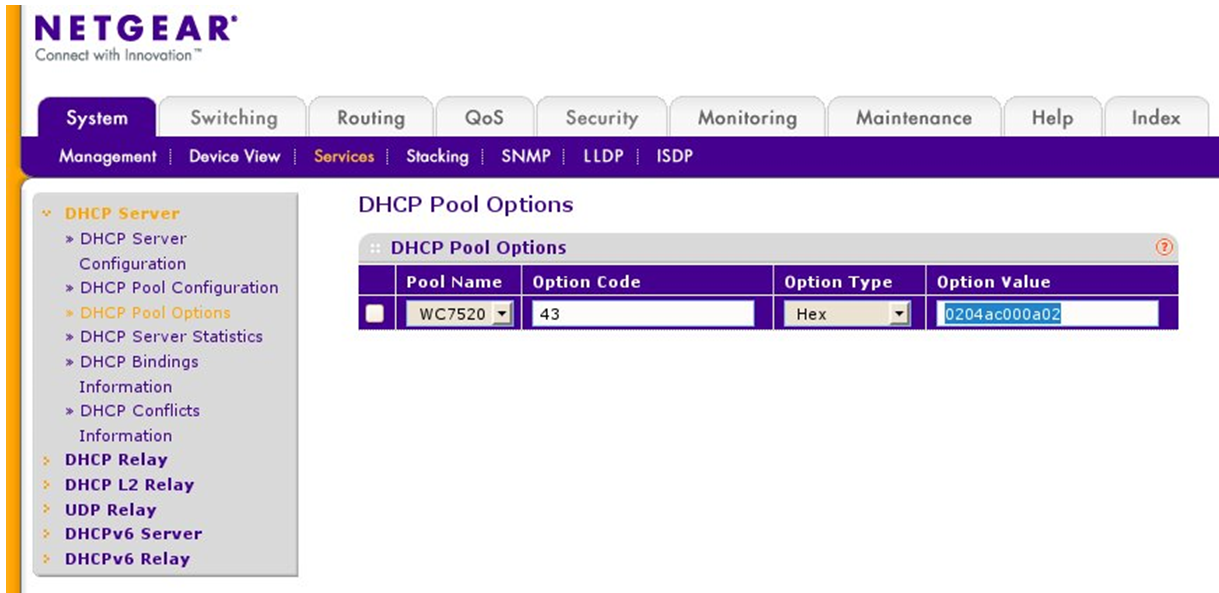The height and width of the screenshot is (593, 1219).
Task: Switch to the Monitoring tab
Action: click(747, 118)
